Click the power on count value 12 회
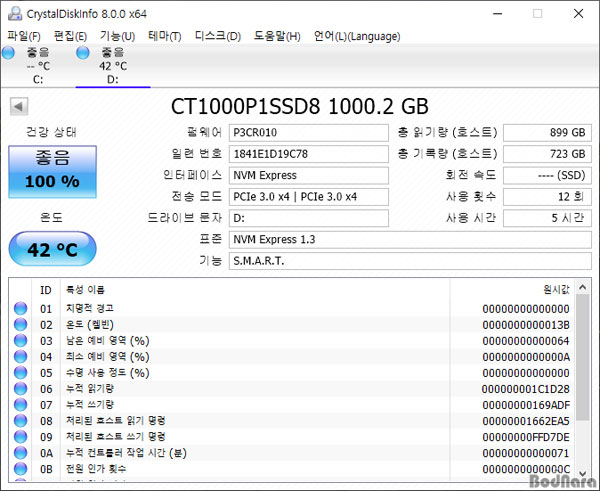This screenshot has height=491, width=600. click(x=547, y=197)
